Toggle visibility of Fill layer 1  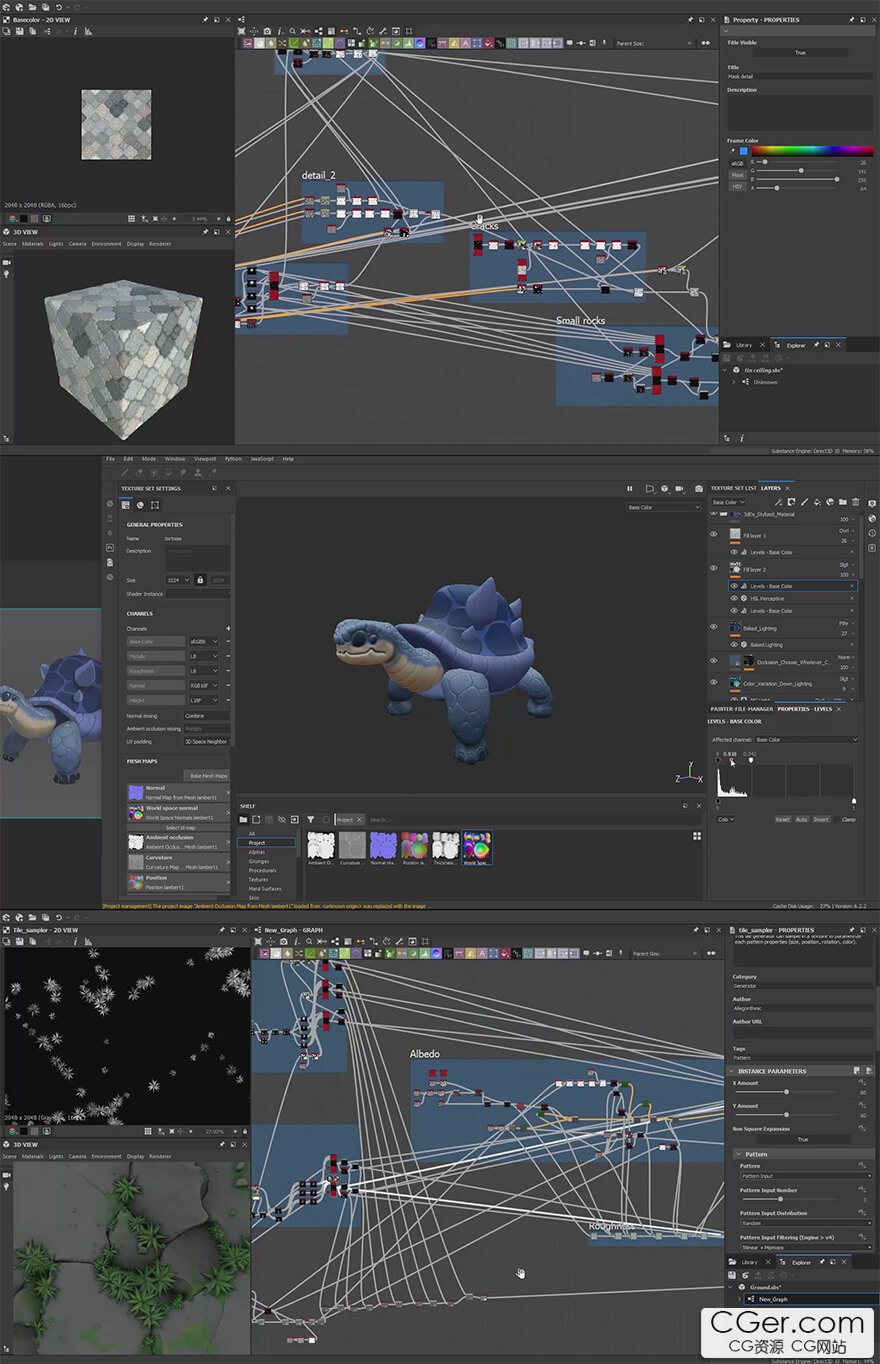(714, 535)
